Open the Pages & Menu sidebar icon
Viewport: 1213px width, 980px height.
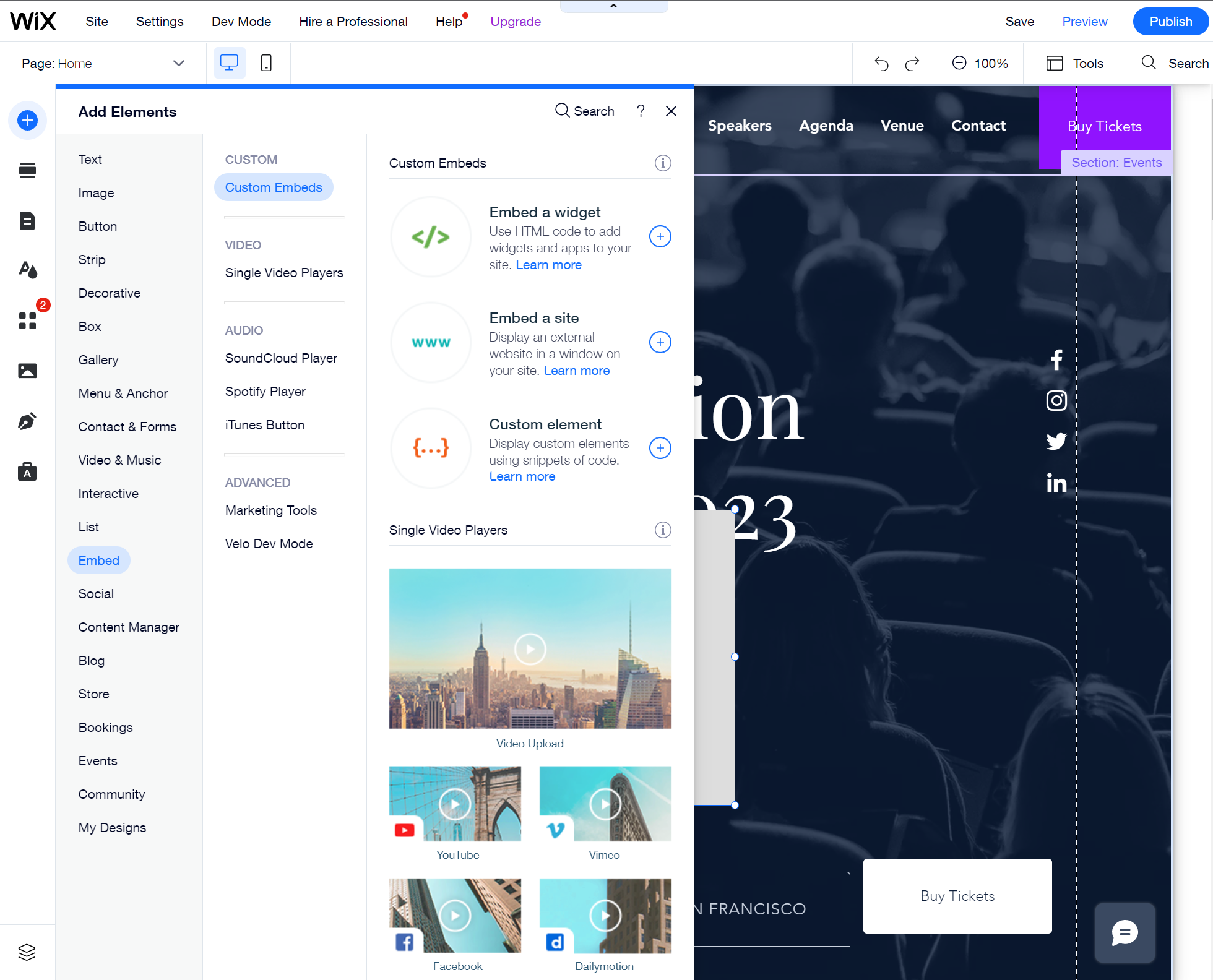[27, 221]
